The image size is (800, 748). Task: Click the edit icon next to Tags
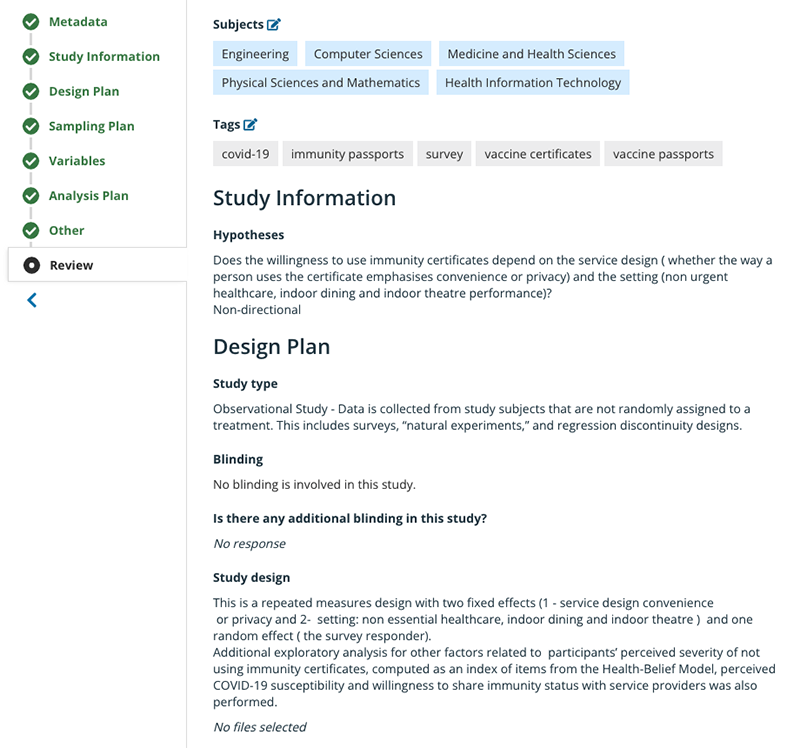[251, 124]
